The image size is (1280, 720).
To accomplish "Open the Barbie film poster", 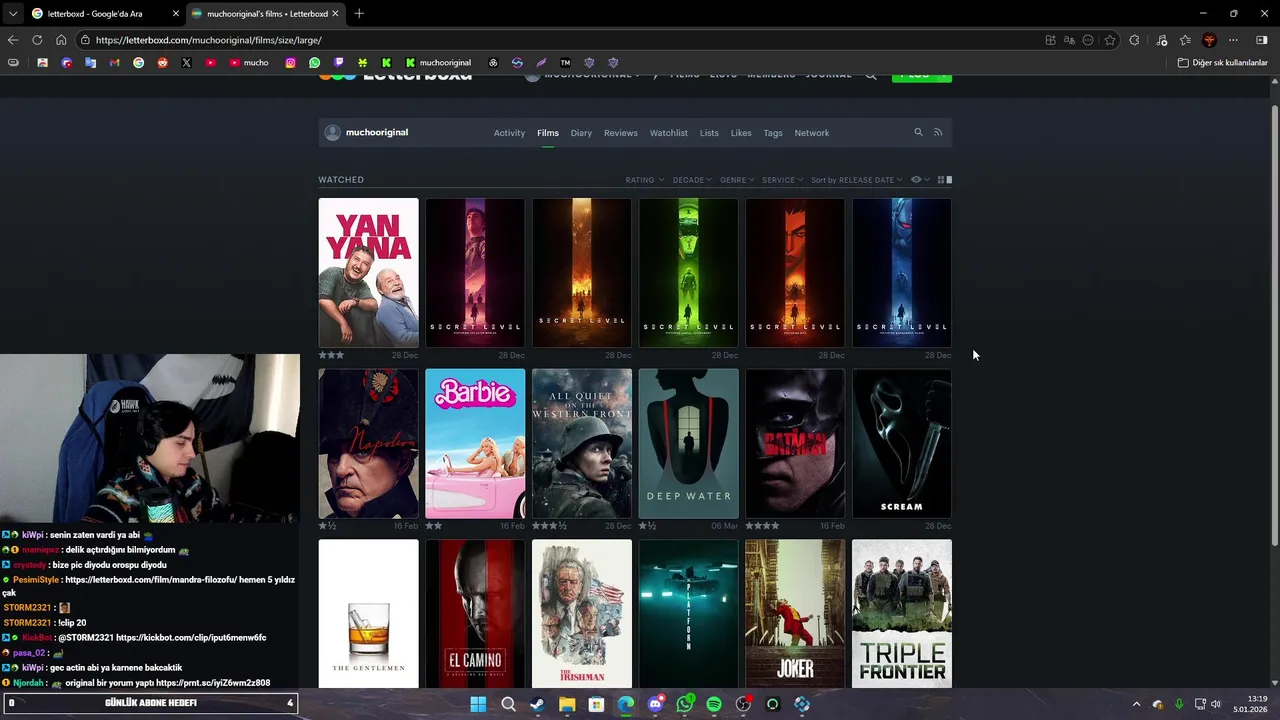I will 475,443.
